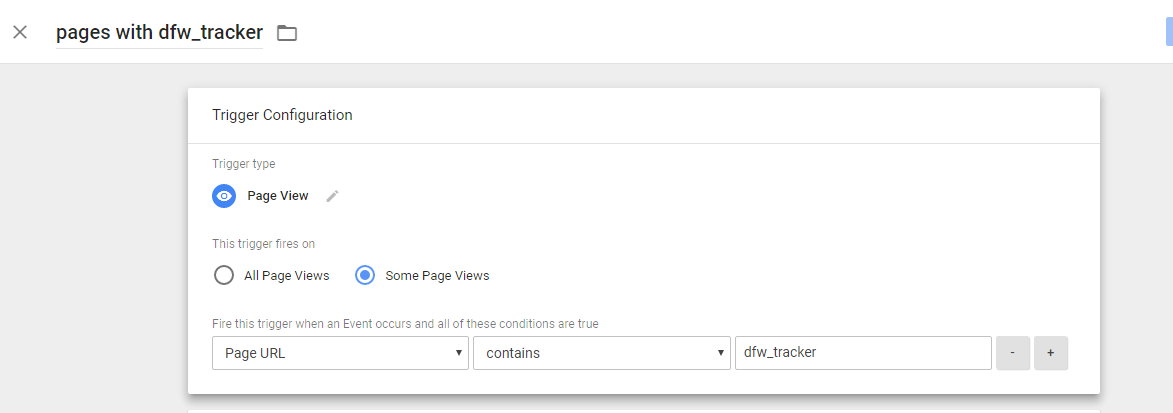Add a condition with the plus button
This screenshot has width=1173, height=413.
pyautogui.click(x=1051, y=353)
